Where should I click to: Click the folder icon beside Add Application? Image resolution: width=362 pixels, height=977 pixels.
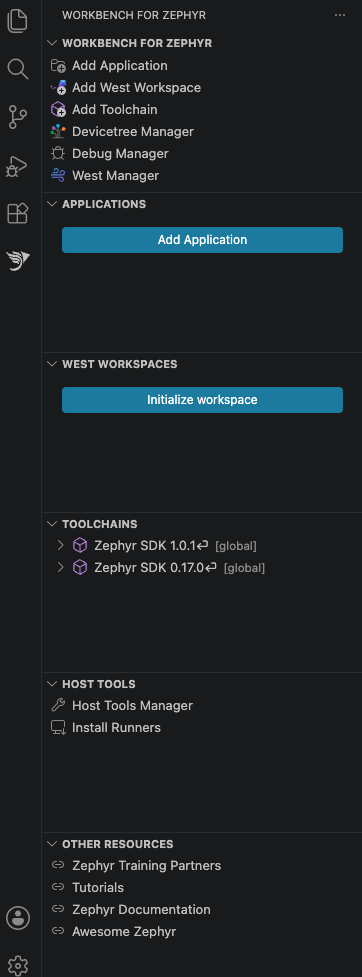tap(59, 65)
